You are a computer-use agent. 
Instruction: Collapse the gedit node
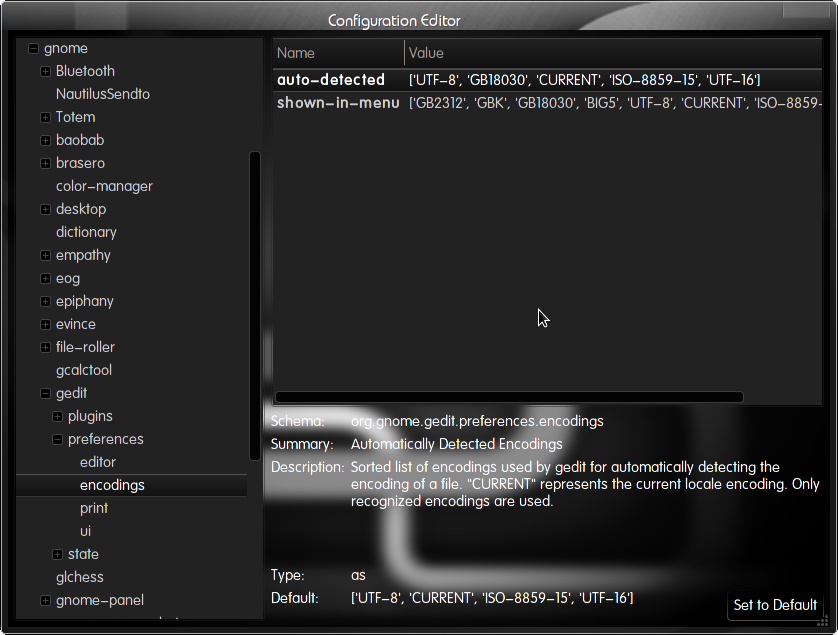[x=45, y=393]
